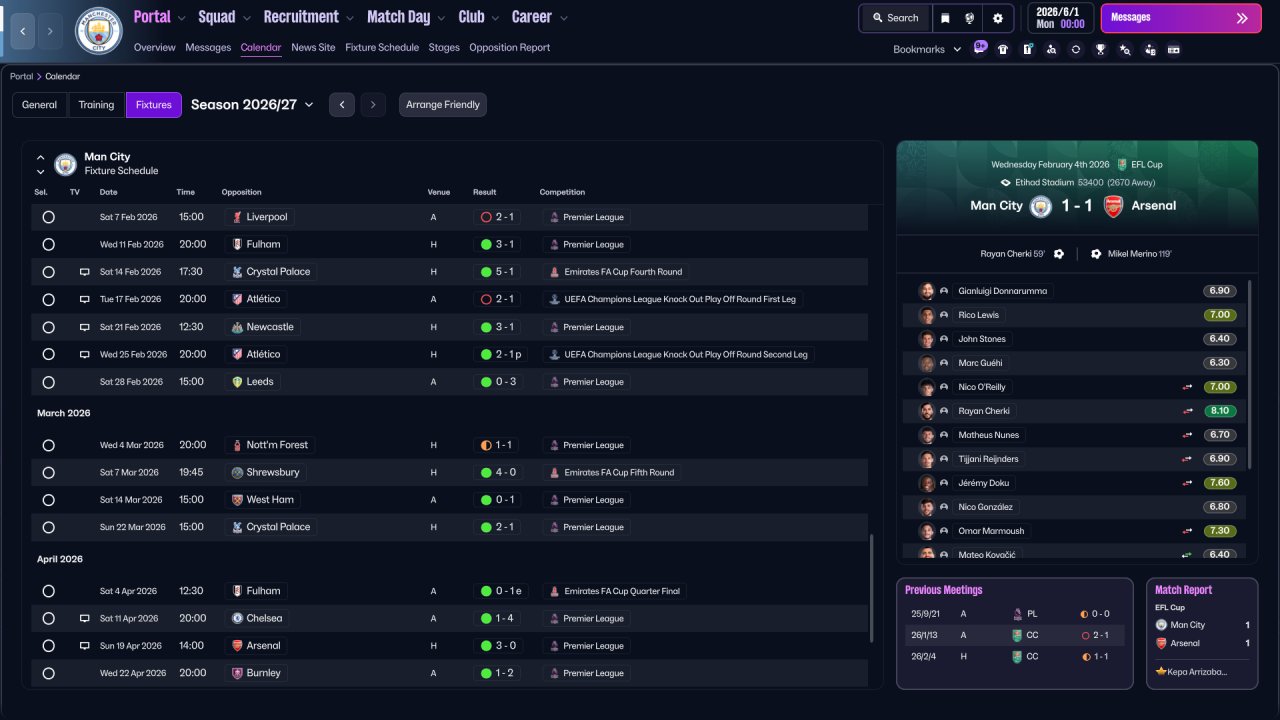Click the 5 - 1 result against Crystal Palace

pyautogui.click(x=496, y=272)
